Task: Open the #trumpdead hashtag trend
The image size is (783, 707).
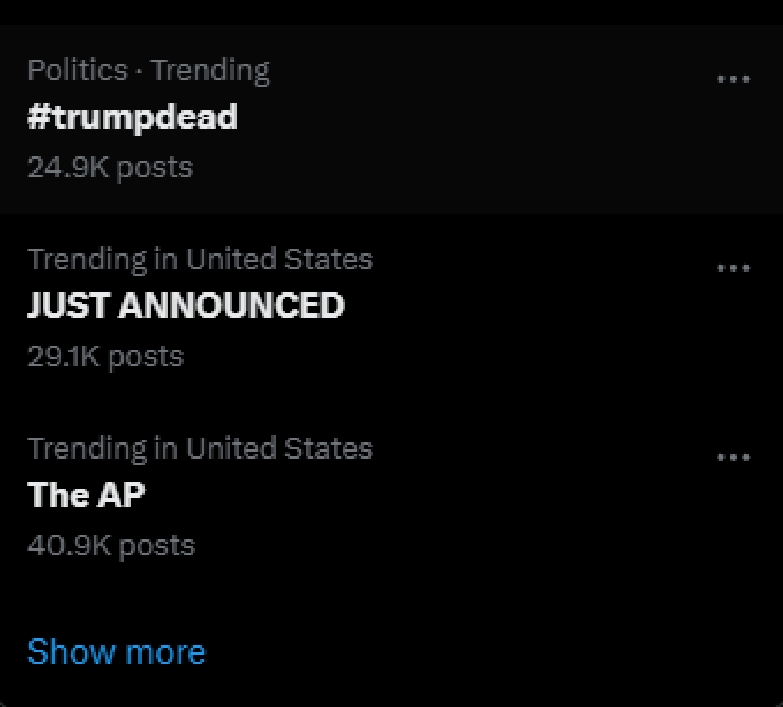Action: pos(132,118)
